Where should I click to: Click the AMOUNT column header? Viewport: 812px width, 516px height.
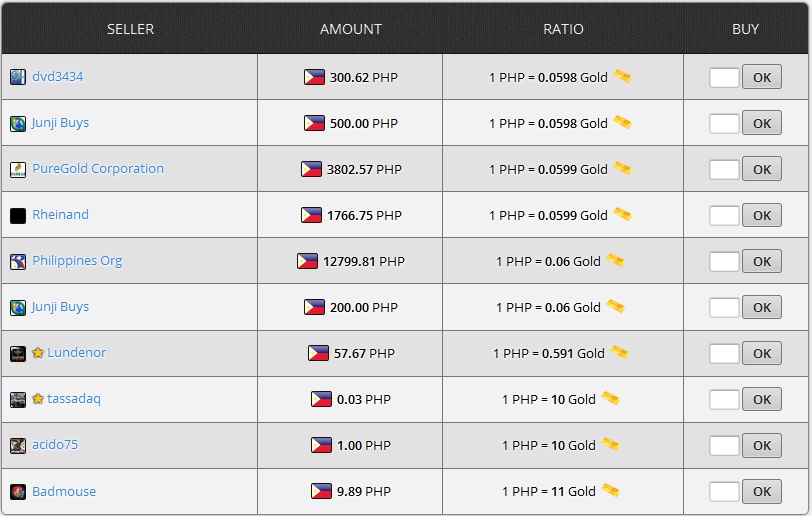[350, 29]
